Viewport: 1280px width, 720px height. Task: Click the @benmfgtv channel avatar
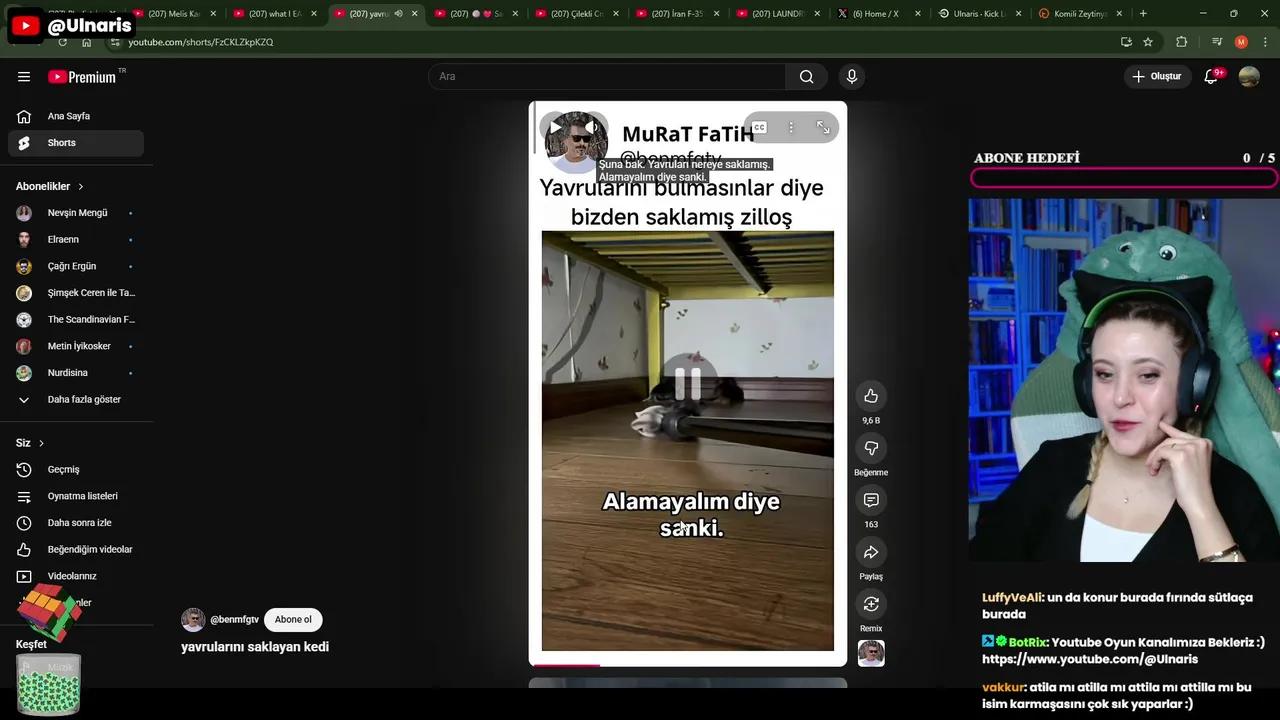tap(193, 620)
